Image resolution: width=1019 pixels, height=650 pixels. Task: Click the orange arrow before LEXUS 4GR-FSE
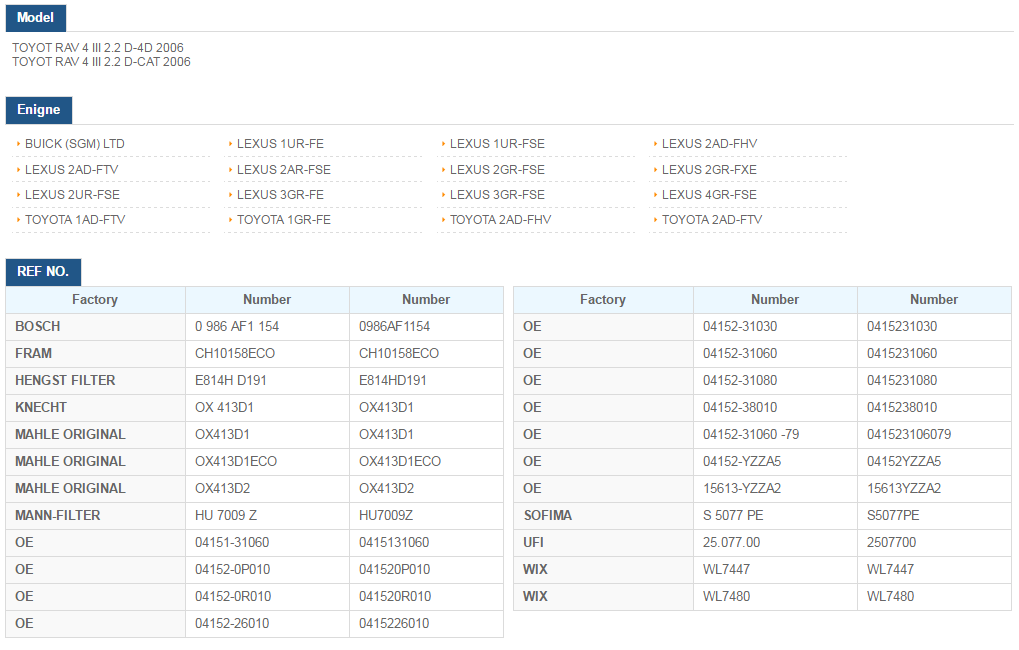click(655, 195)
